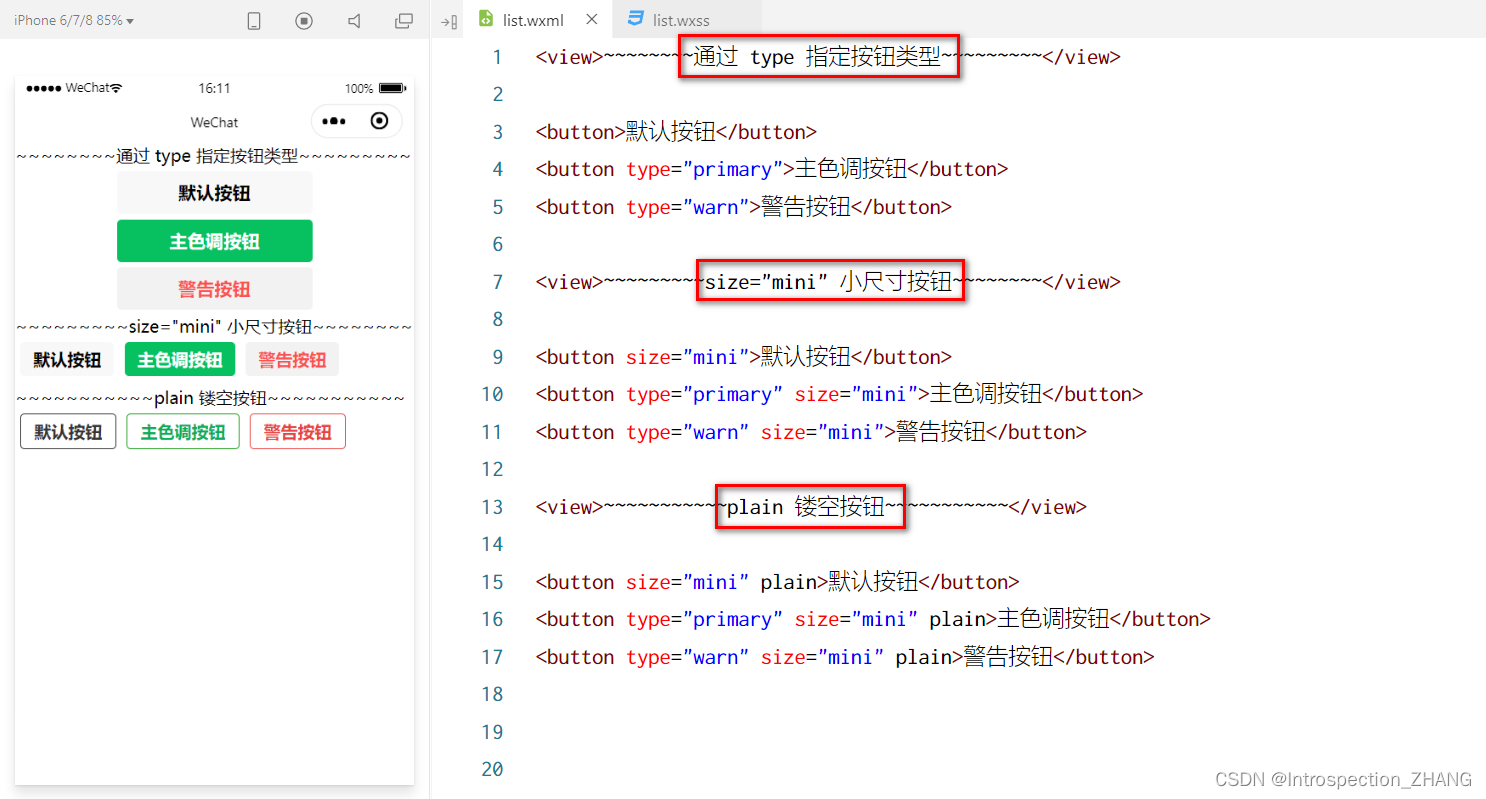1486x799 pixels.
Task: Click the circular stop icon in simulator toolbar
Action: point(304,21)
